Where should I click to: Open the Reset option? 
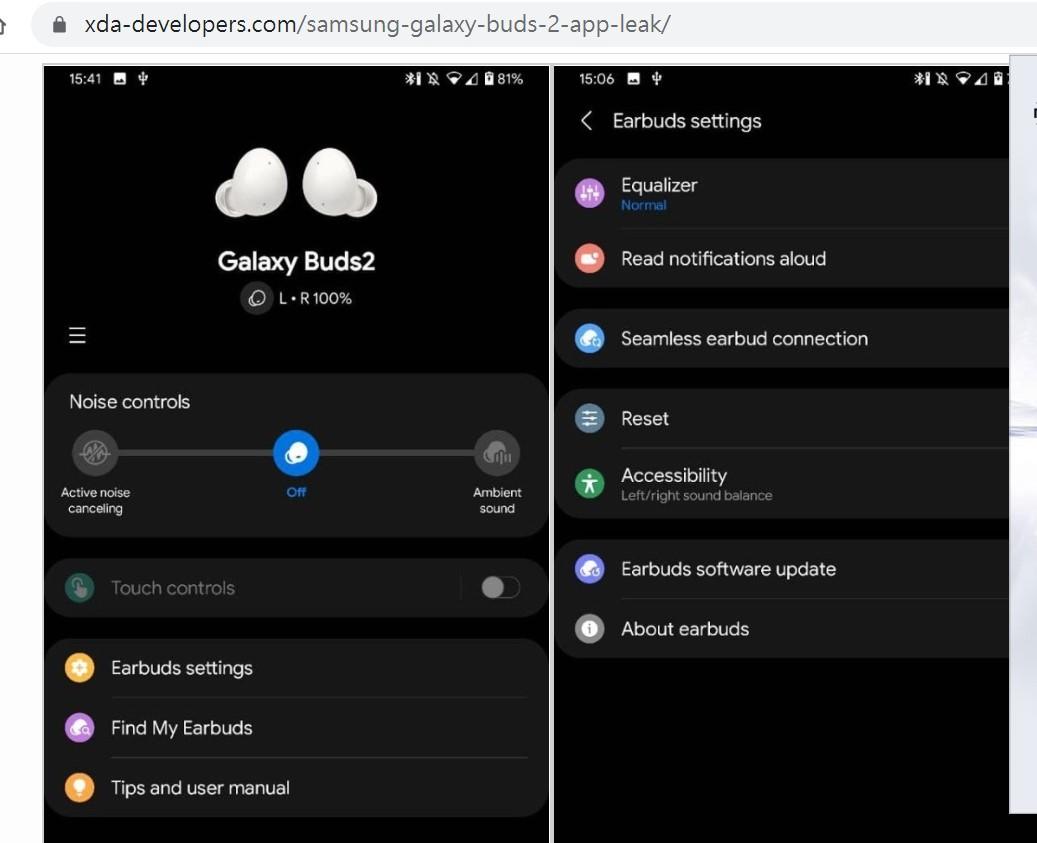tap(645, 419)
